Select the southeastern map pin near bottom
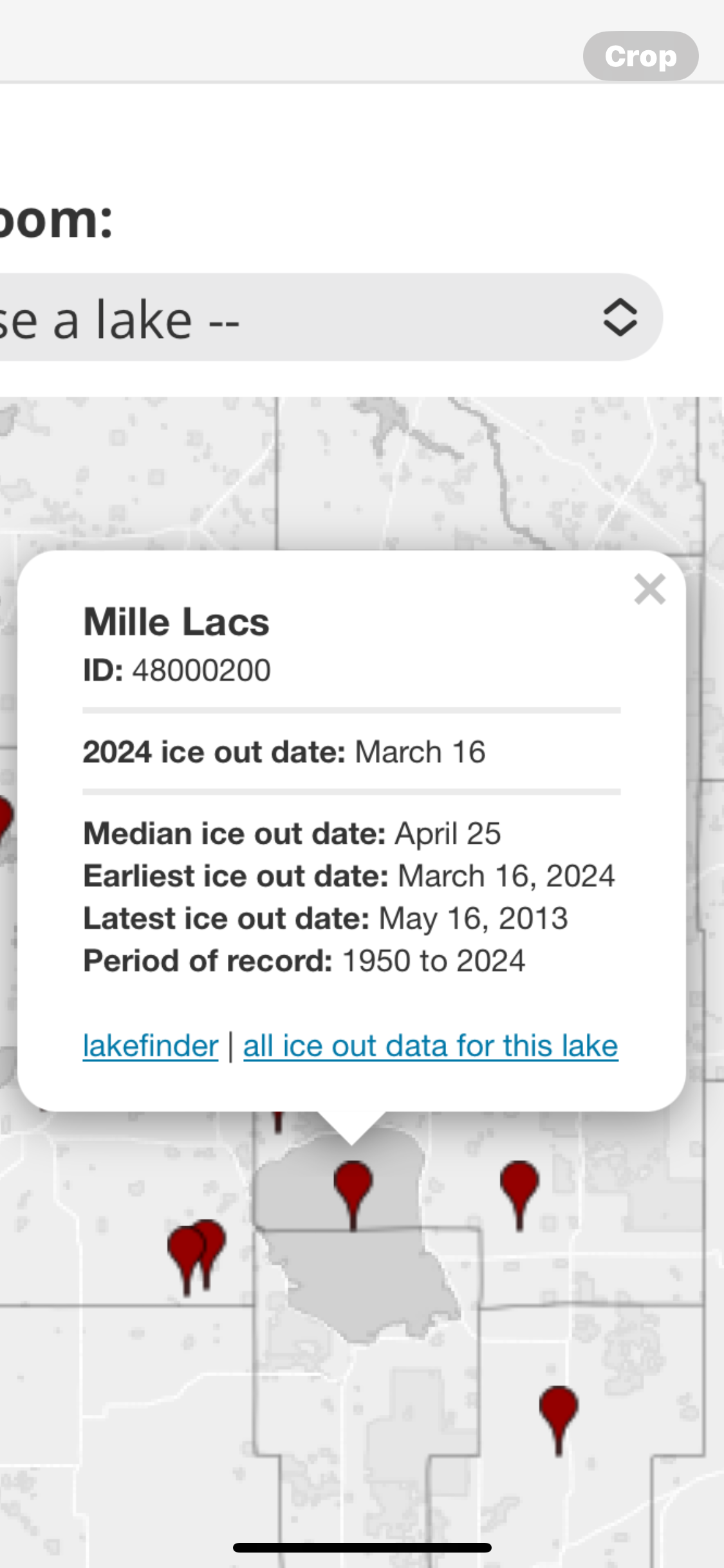The width and height of the screenshot is (724, 1568). tap(559, 1420)
